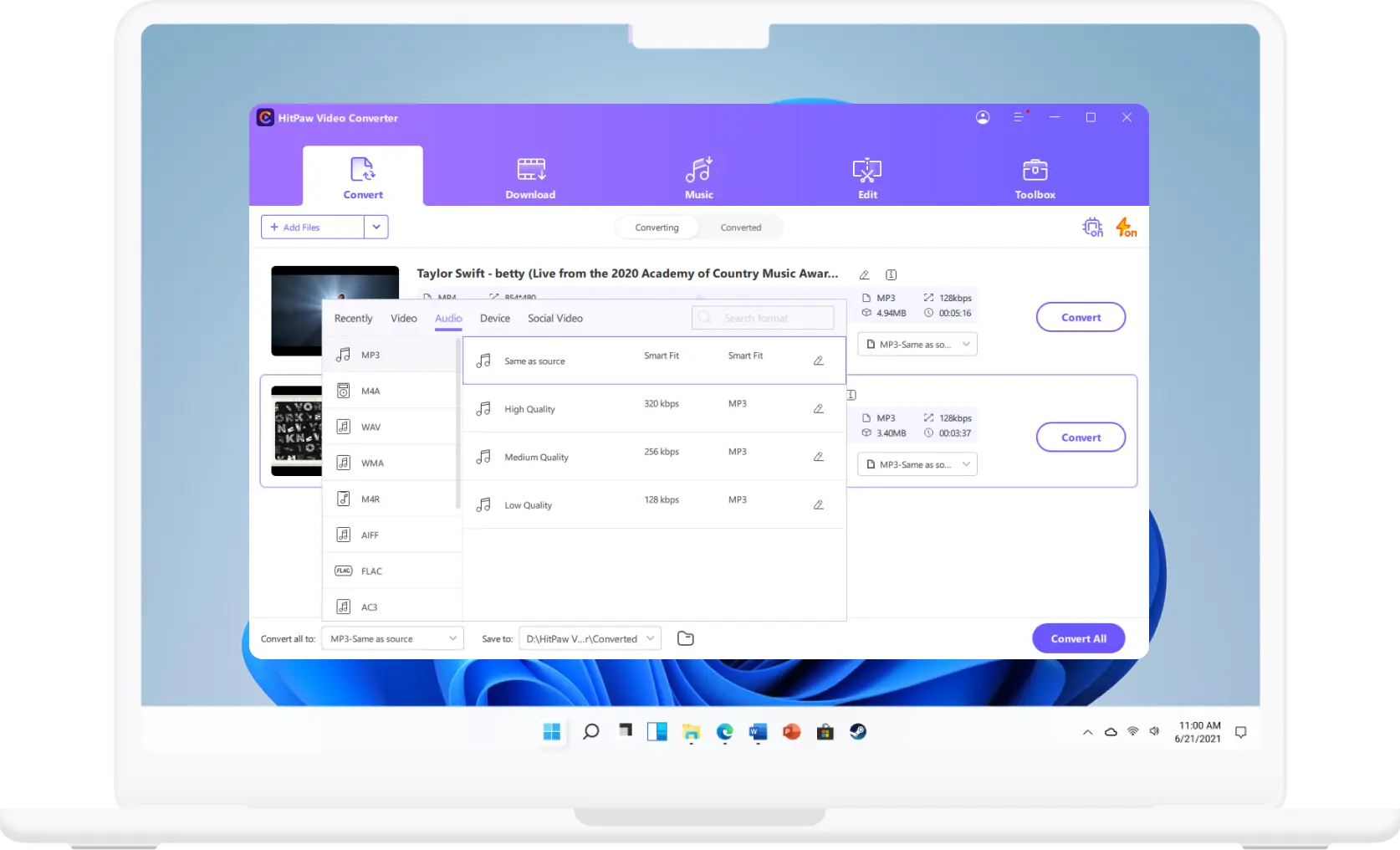Image resolution: width=1400 pixels, height=850 pixels.
Task: Open the Edit tab
Action: (x=867, y=178)
